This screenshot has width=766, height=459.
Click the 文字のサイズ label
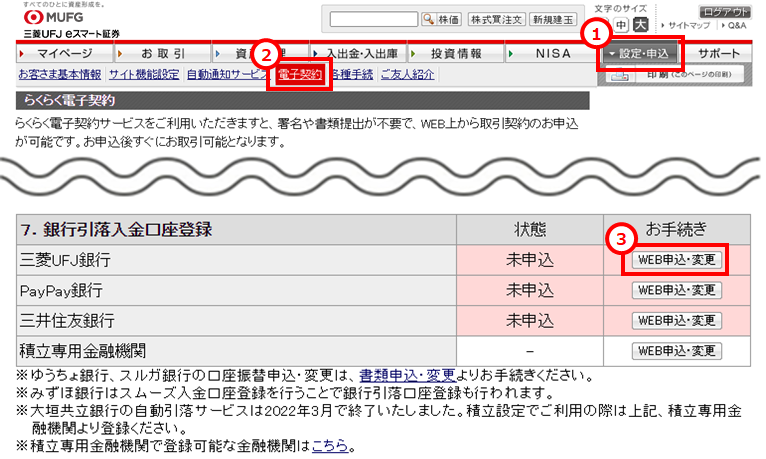[620, 8]
